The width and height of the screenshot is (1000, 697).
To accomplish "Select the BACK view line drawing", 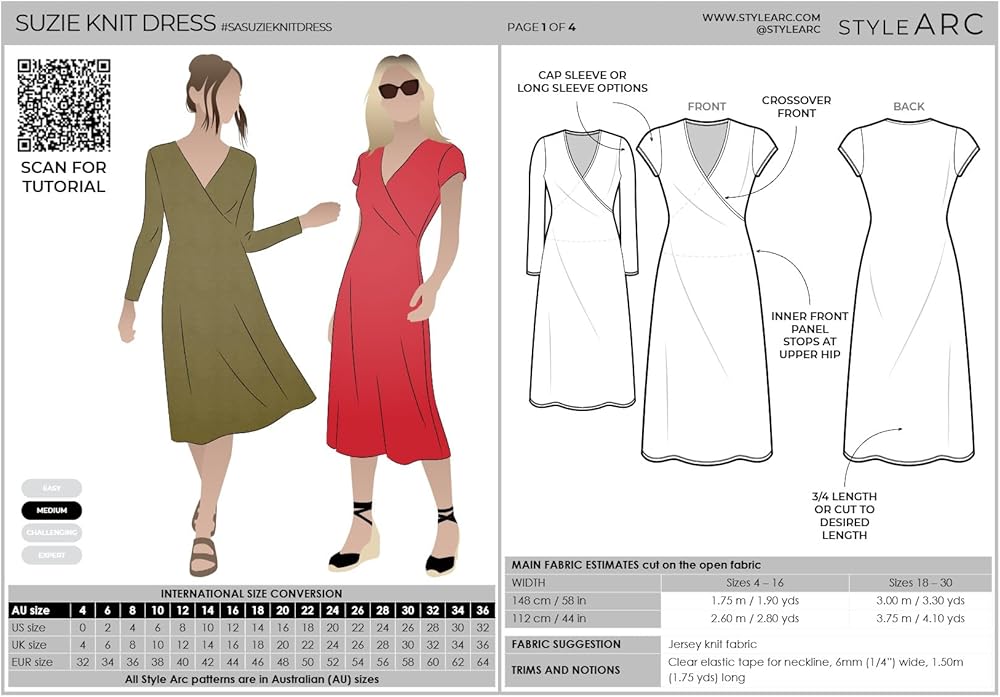I will pyautogui.click(x=909, y=290).
